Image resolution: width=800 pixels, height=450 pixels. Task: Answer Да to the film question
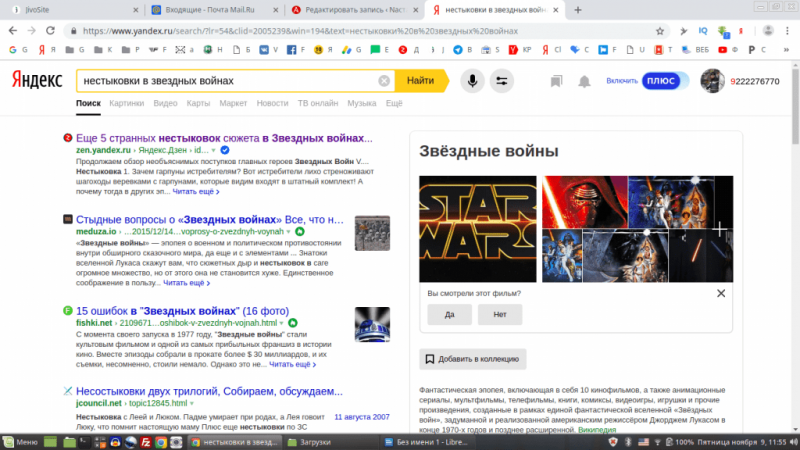tap(449, 314)
